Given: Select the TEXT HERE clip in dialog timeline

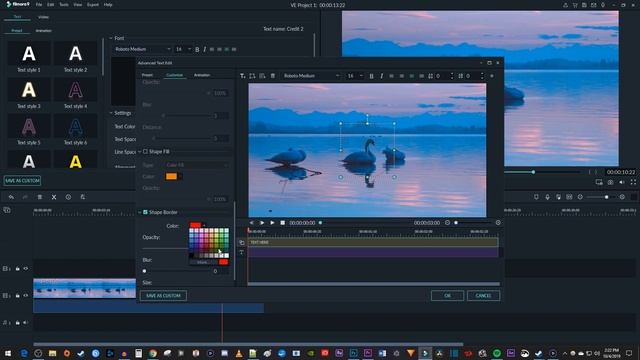Looking at the screenshot, I should [x=373, y=242].
